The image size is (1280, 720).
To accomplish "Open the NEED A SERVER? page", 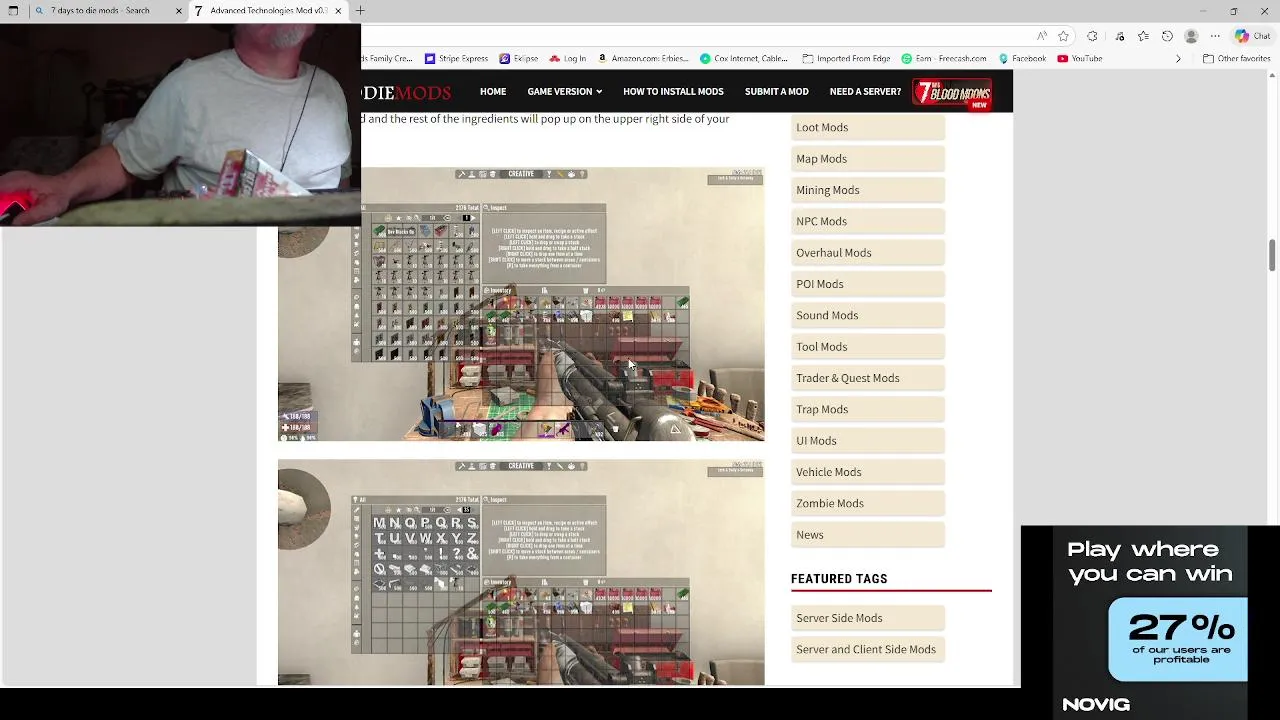I will point(865,92).
